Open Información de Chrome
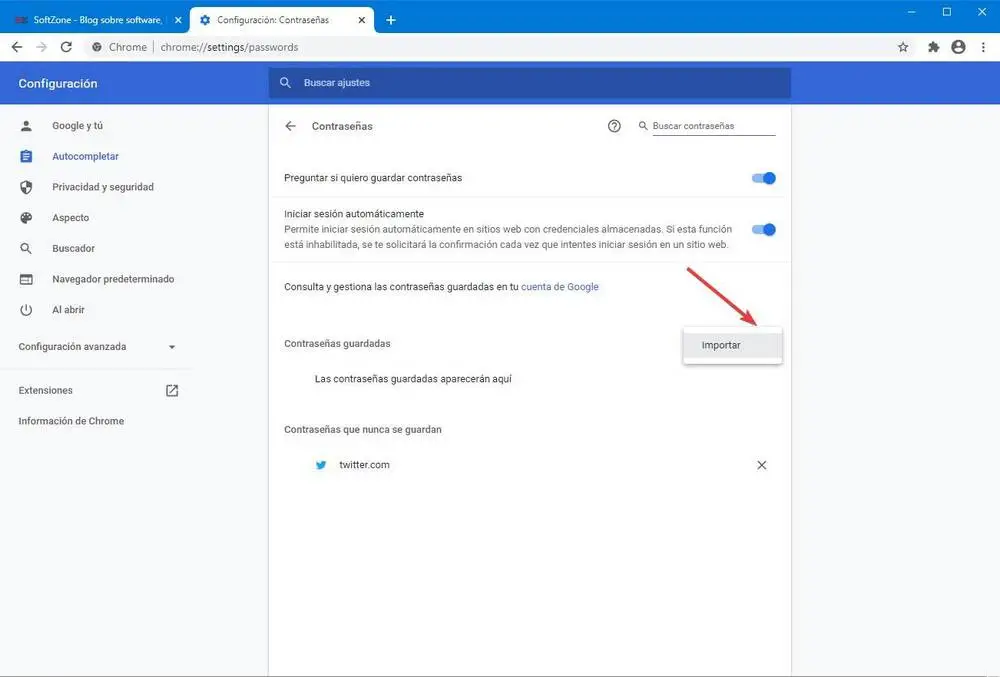1000x677 pixels. point(71,421)
